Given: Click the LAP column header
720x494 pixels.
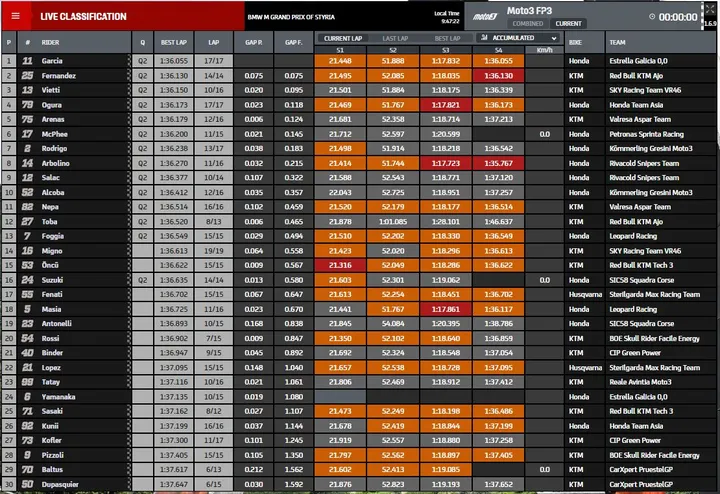Looking at the screenshot, I should 214,42.
